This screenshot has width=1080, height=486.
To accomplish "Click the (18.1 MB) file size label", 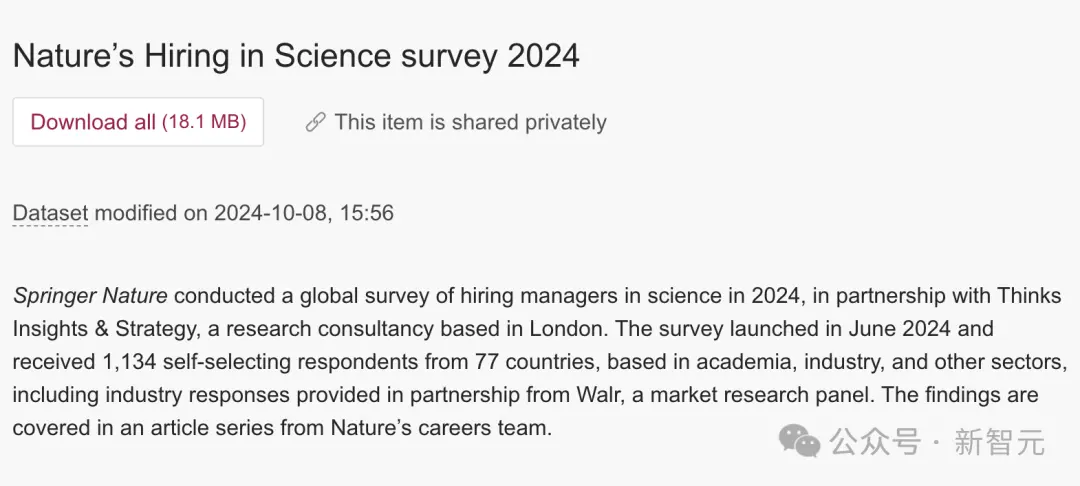I will [204, 122].
